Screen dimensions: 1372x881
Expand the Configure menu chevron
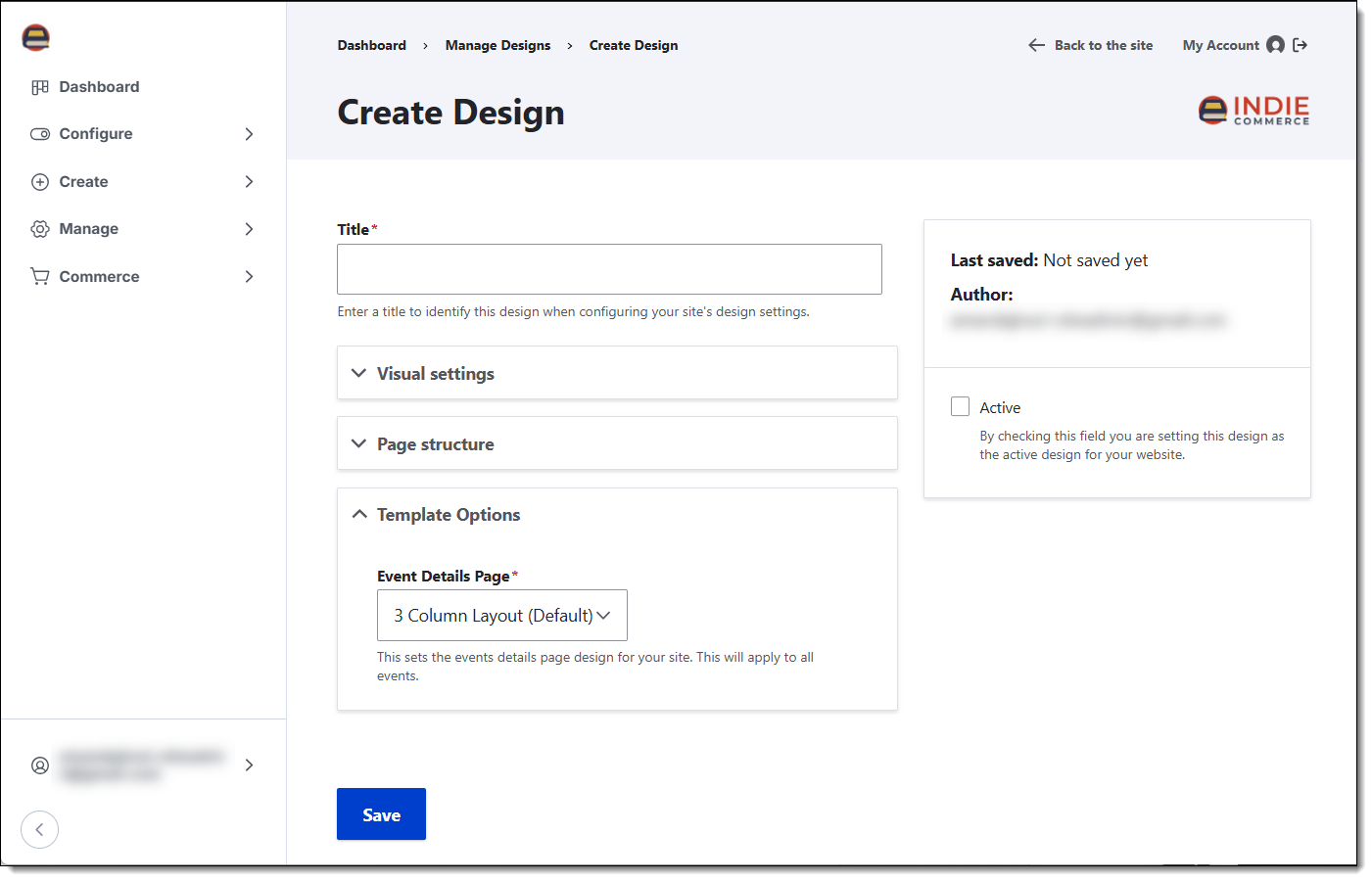click(249, 134)
